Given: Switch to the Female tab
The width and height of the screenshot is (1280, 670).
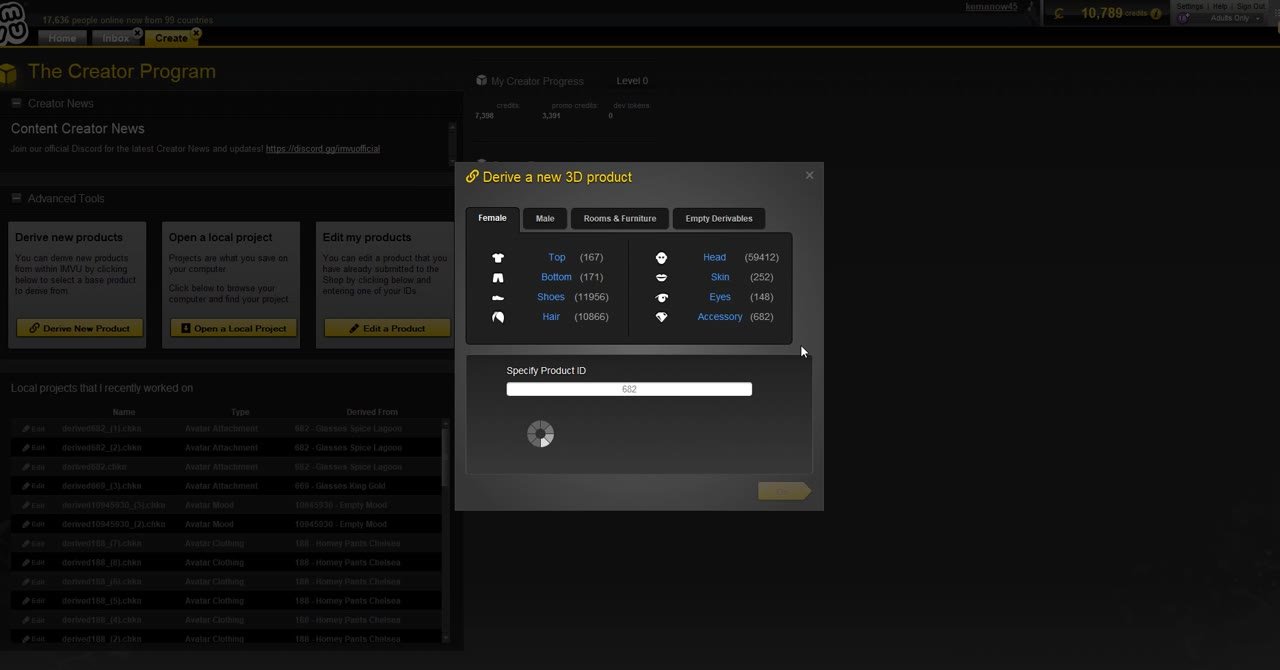Looking at the screenshot, I should click(492, 218).
